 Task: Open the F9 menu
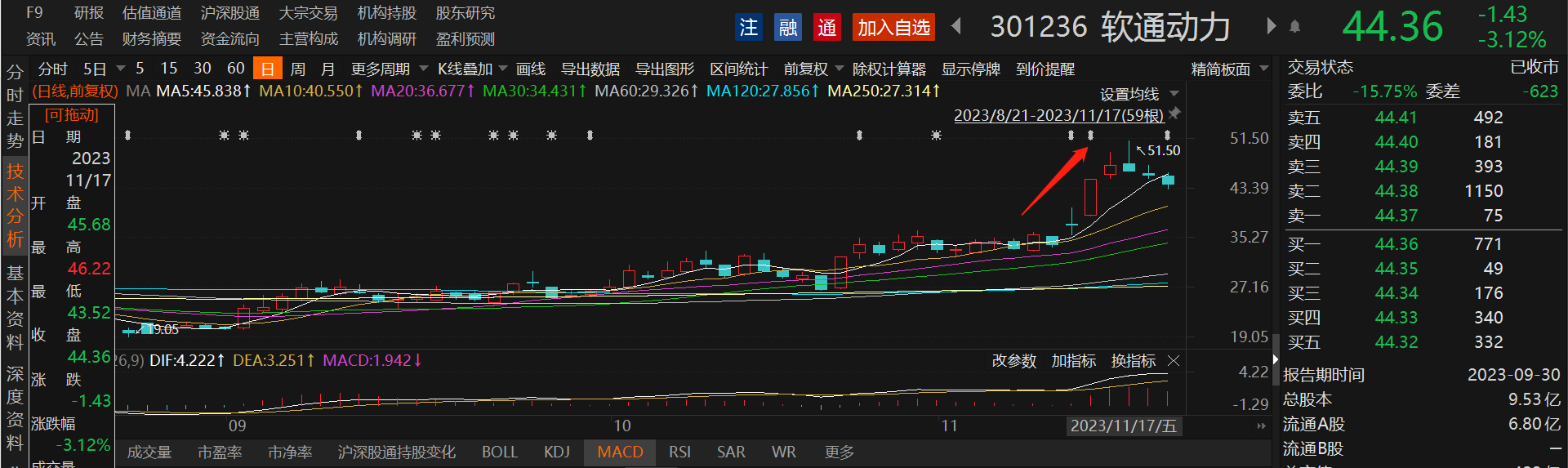pos(34,13)
